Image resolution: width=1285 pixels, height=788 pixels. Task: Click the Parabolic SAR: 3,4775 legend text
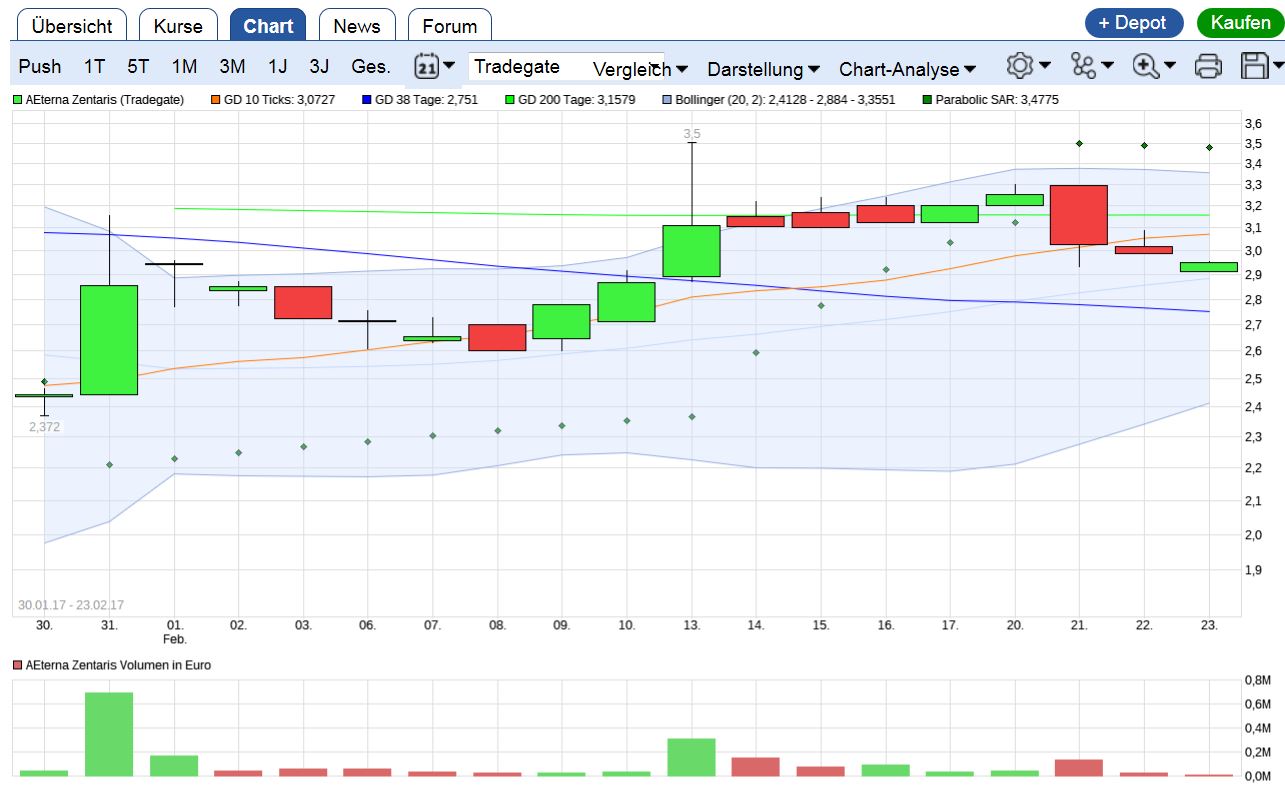(x=996, y=100)
